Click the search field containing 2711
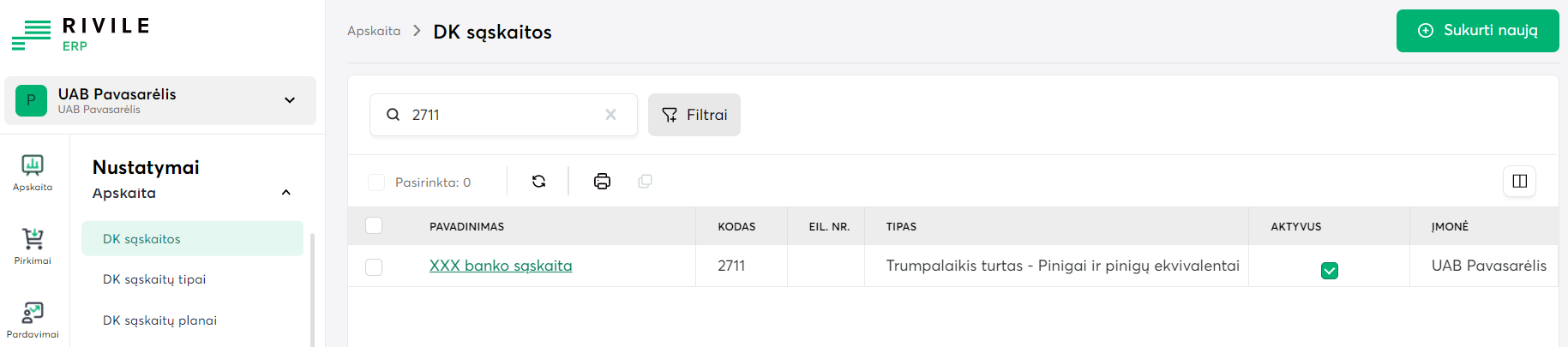Screen dimensions: 1568x347 502,115
